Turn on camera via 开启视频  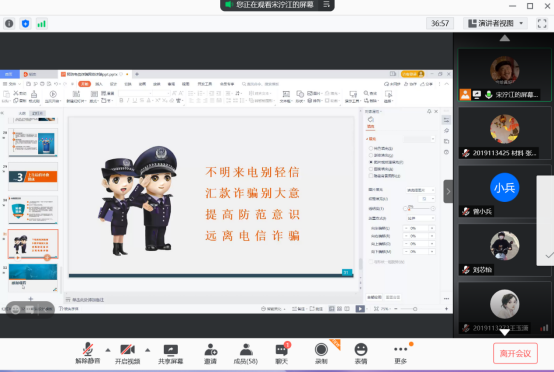128,353
